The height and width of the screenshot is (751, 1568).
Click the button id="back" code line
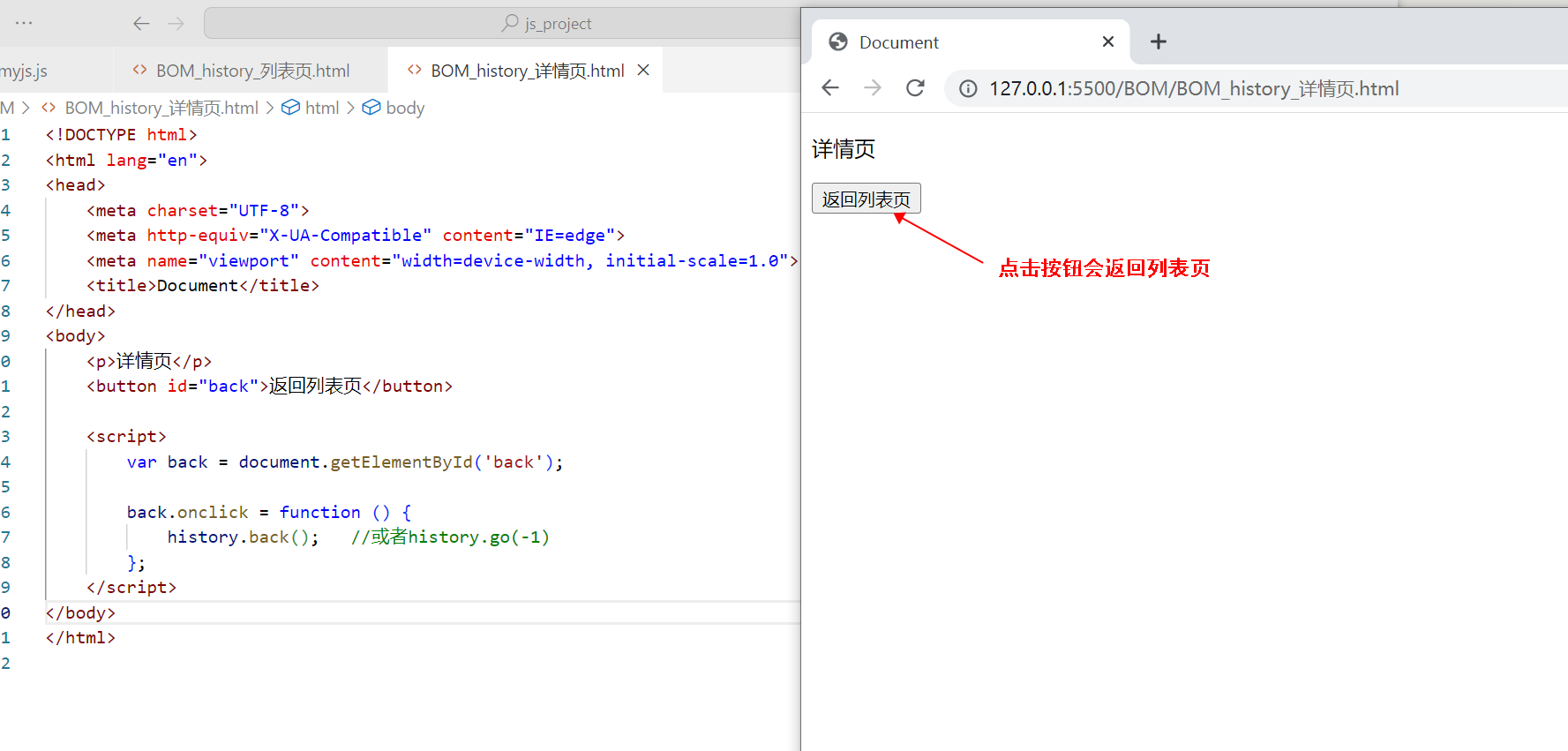(269, 386)
